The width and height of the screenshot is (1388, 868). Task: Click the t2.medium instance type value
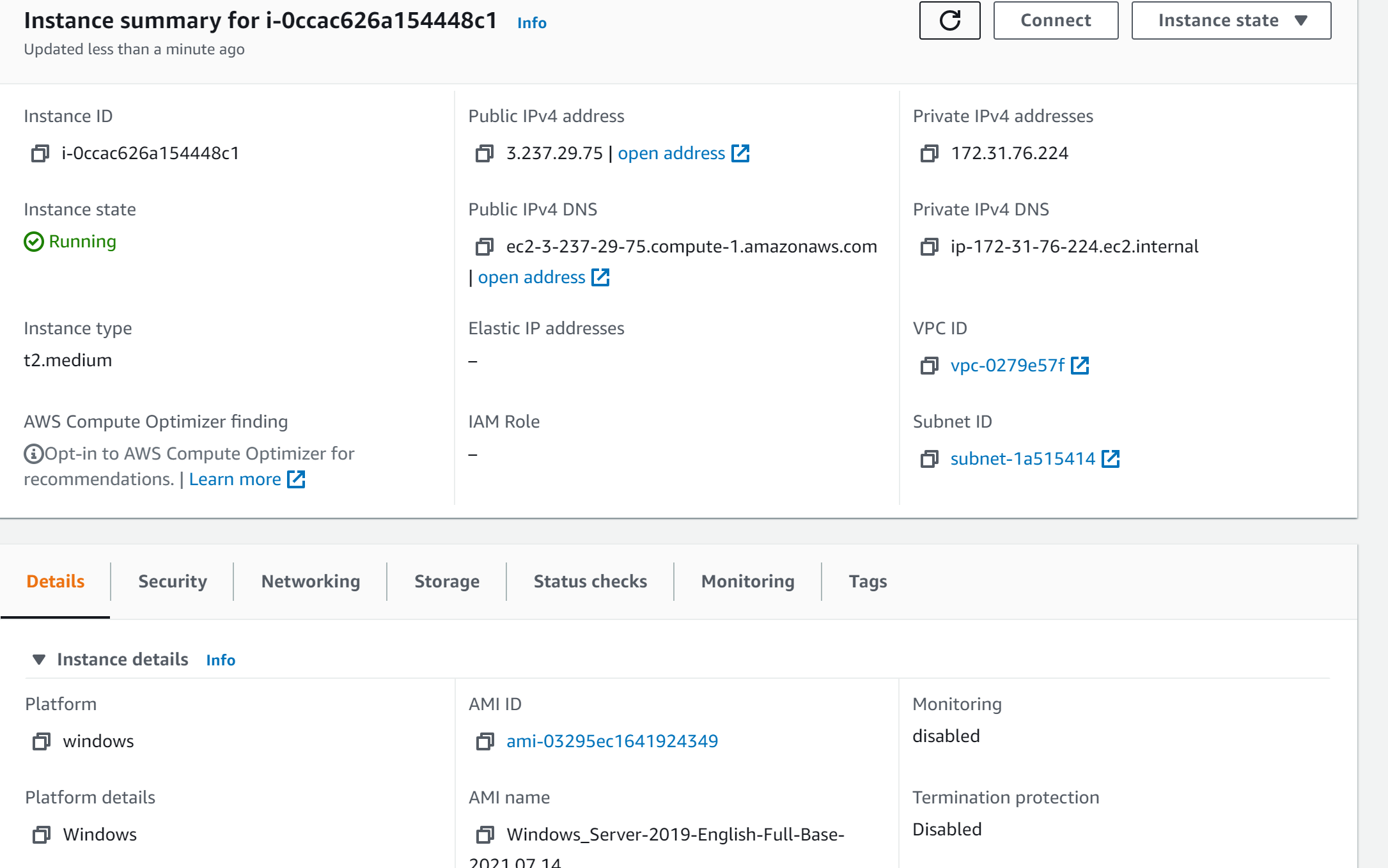(x=68, y=360)
